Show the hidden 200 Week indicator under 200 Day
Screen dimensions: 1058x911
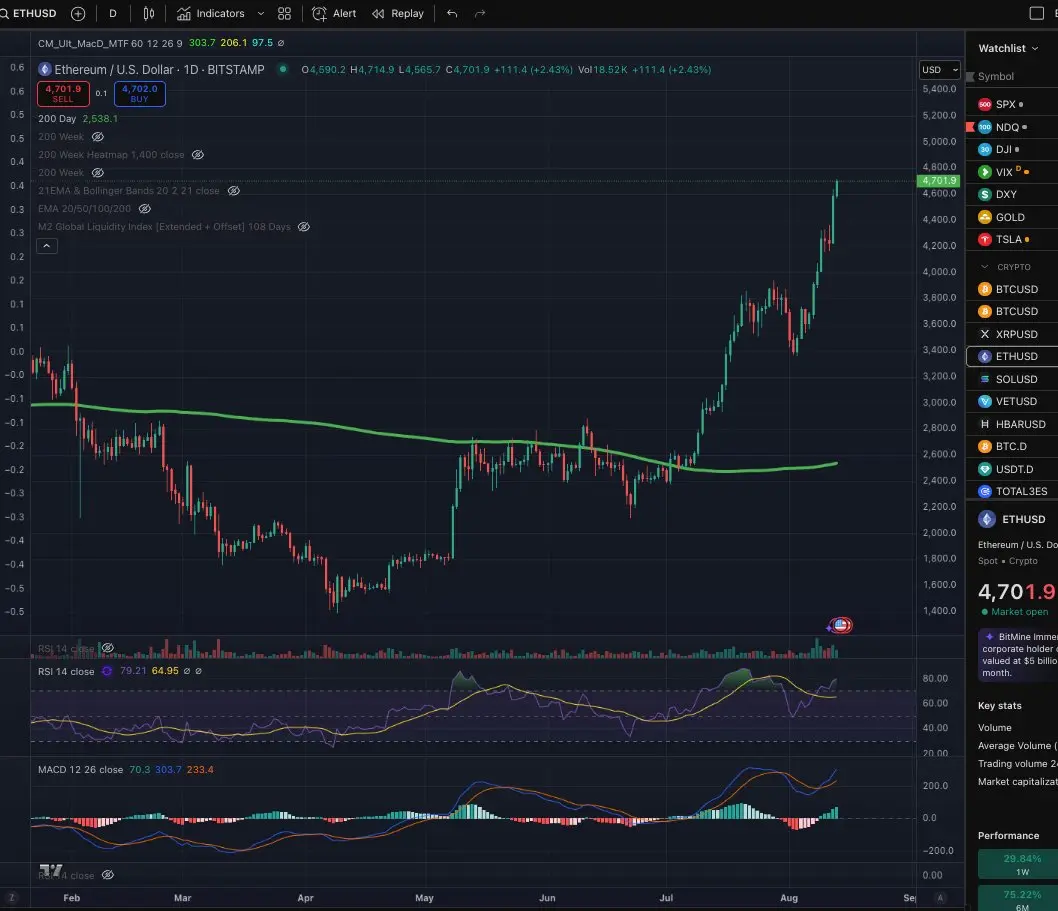pos(98,137)
